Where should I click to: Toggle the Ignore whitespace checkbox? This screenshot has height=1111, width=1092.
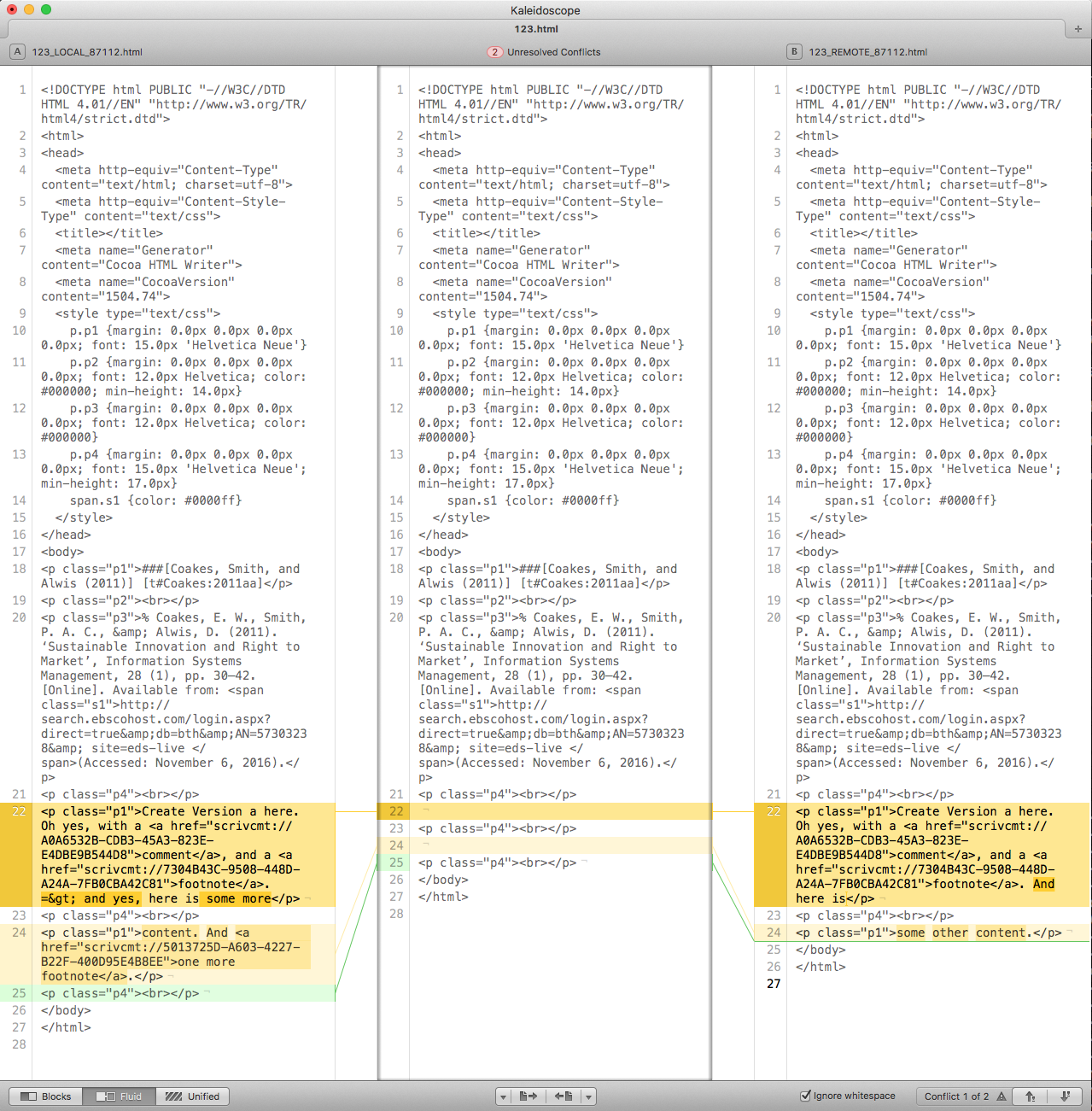pos(805,1096)
